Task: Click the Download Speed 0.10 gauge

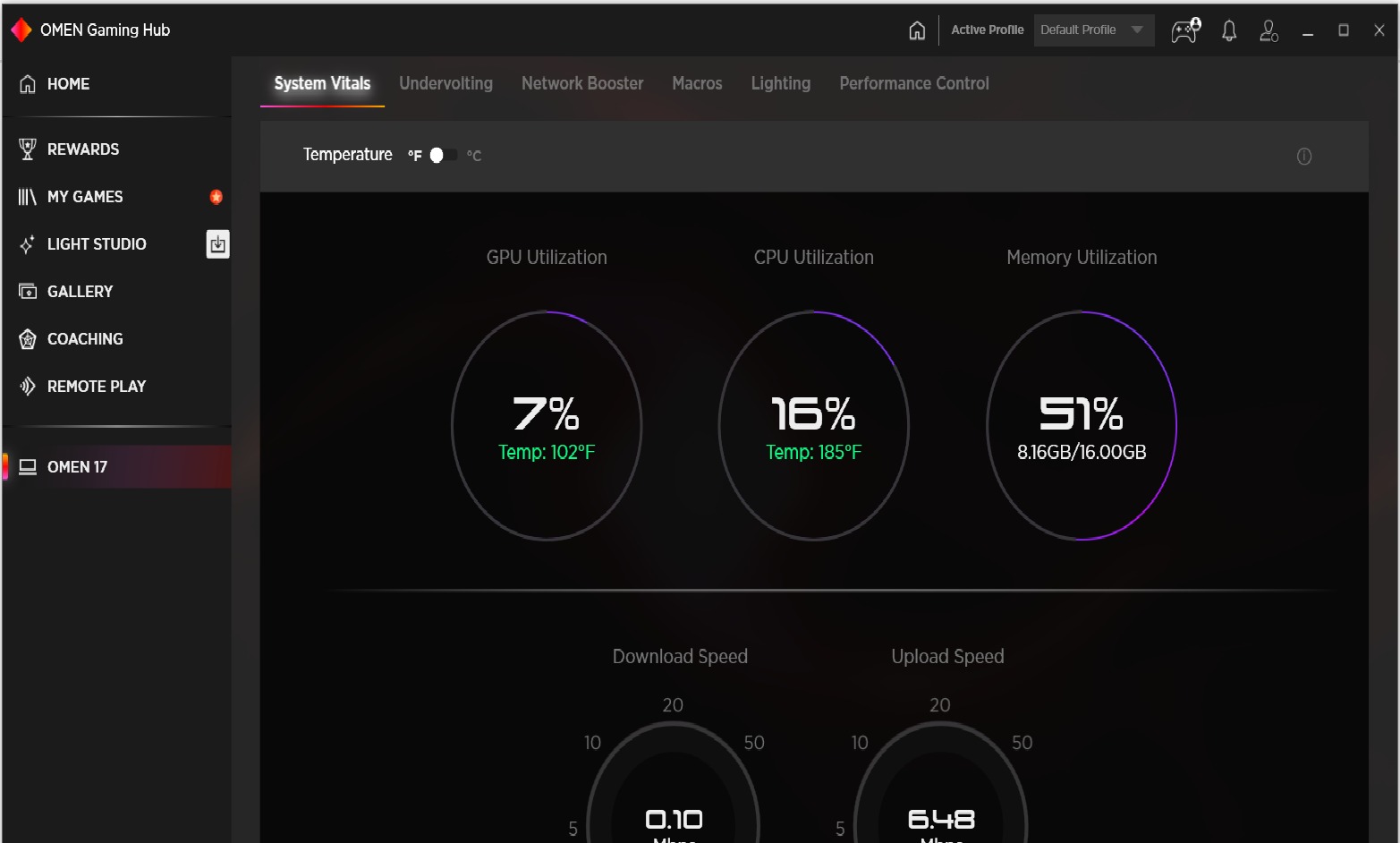Action: (x=674, y=782)
